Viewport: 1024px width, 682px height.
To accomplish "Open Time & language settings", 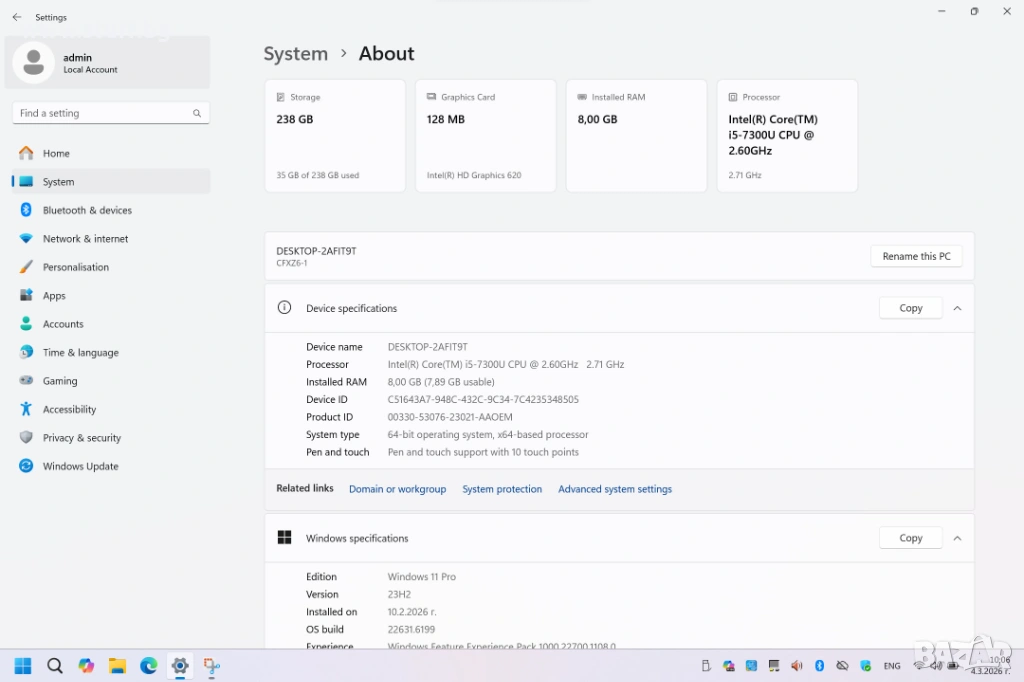I will point(80,353).
